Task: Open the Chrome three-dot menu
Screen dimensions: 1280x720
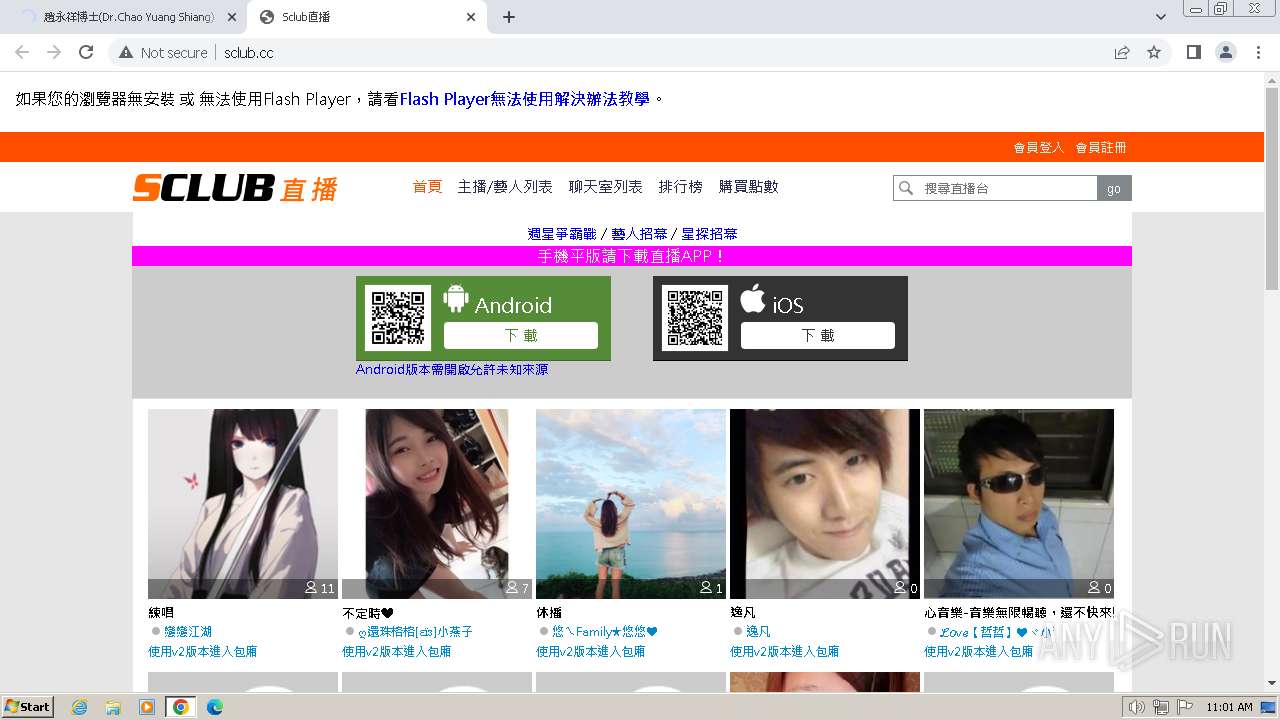Action: [x=1258, y=52]
